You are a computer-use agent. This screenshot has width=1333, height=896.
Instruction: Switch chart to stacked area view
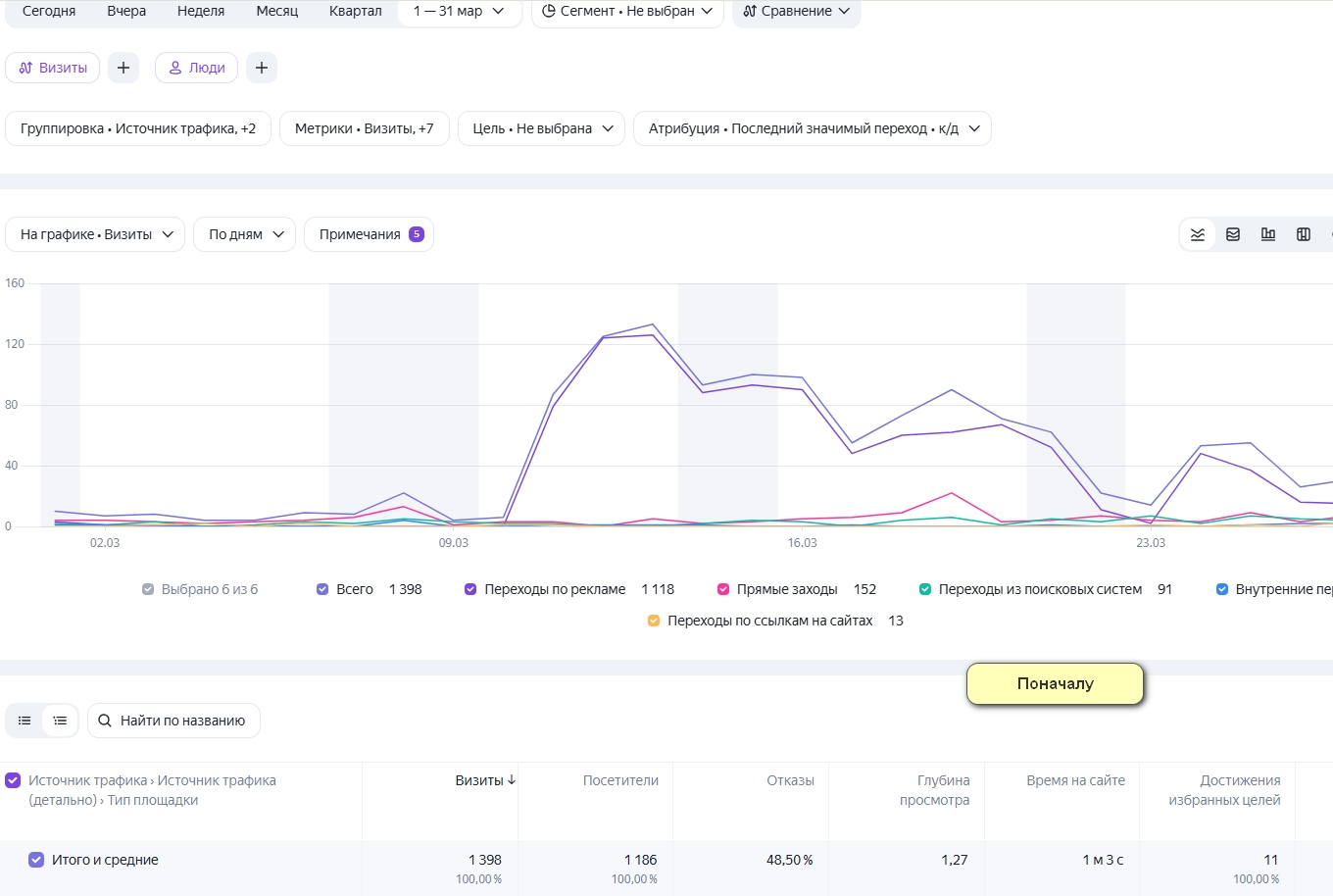[x=1233, y=234]
